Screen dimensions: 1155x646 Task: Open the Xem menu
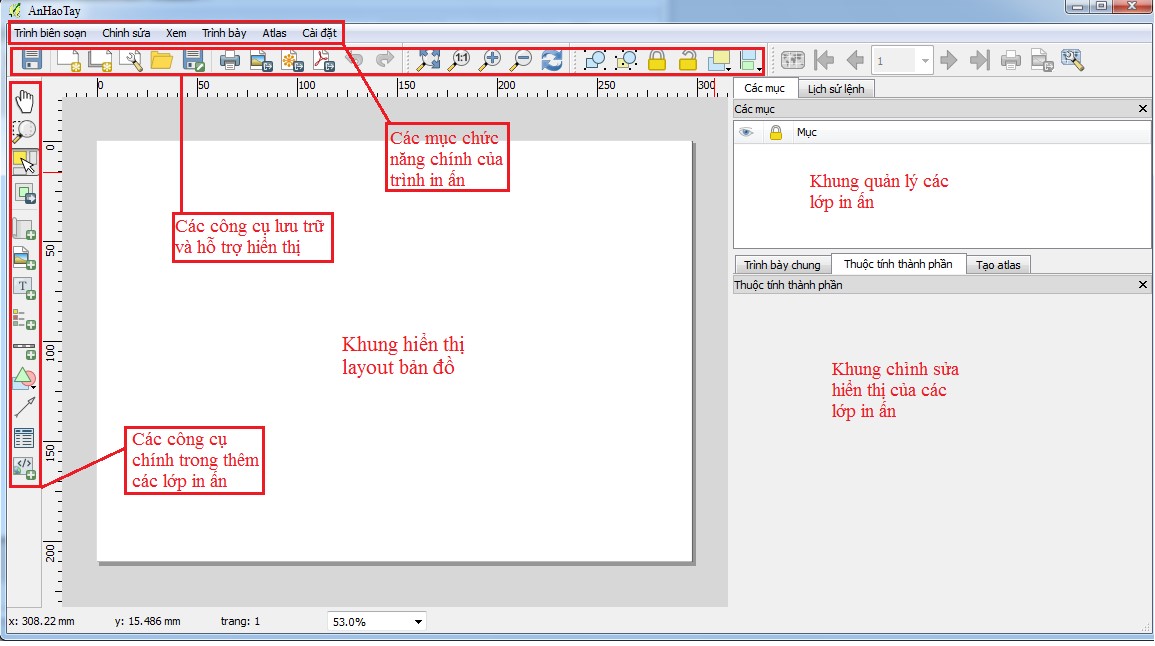point(176,33)
